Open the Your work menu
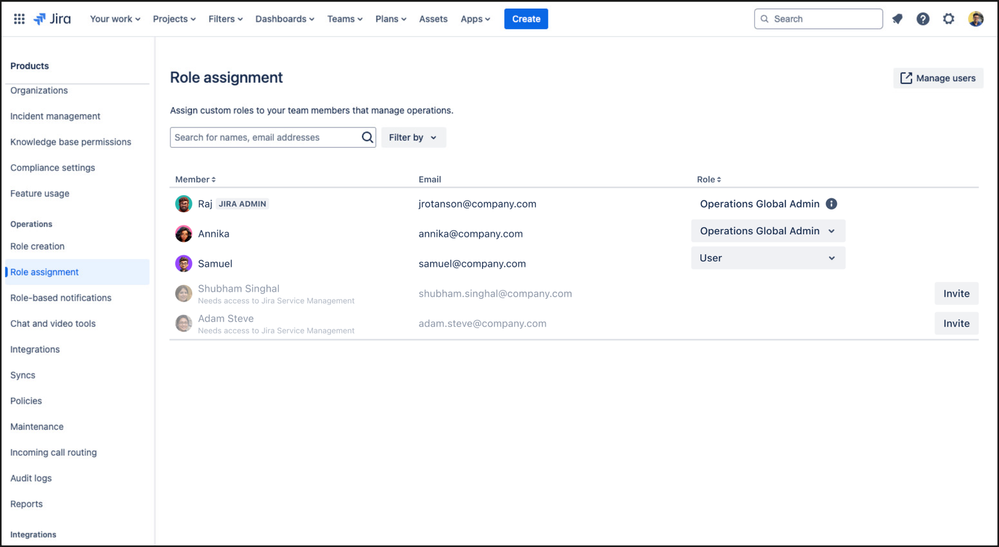999x547 pixels. [x=115, y=19]
